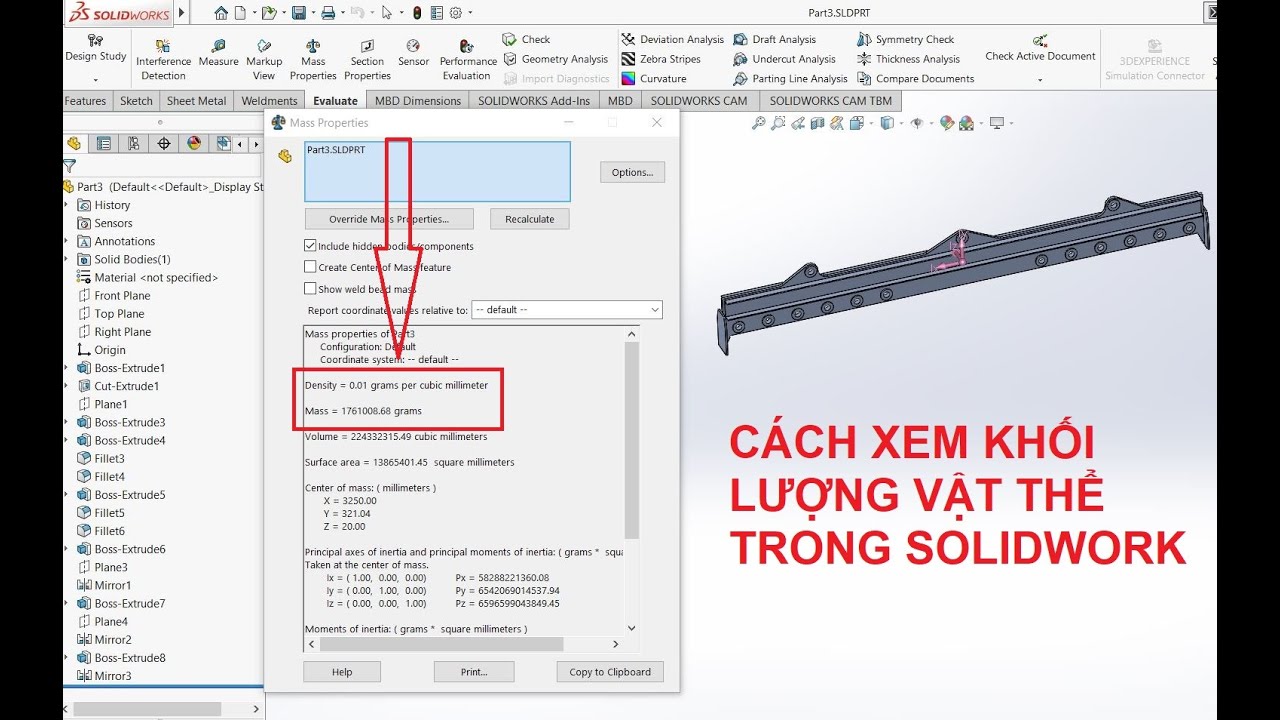
Task: Uncheck Include hidden bodies/components
Action: click(x=310, y=246)
